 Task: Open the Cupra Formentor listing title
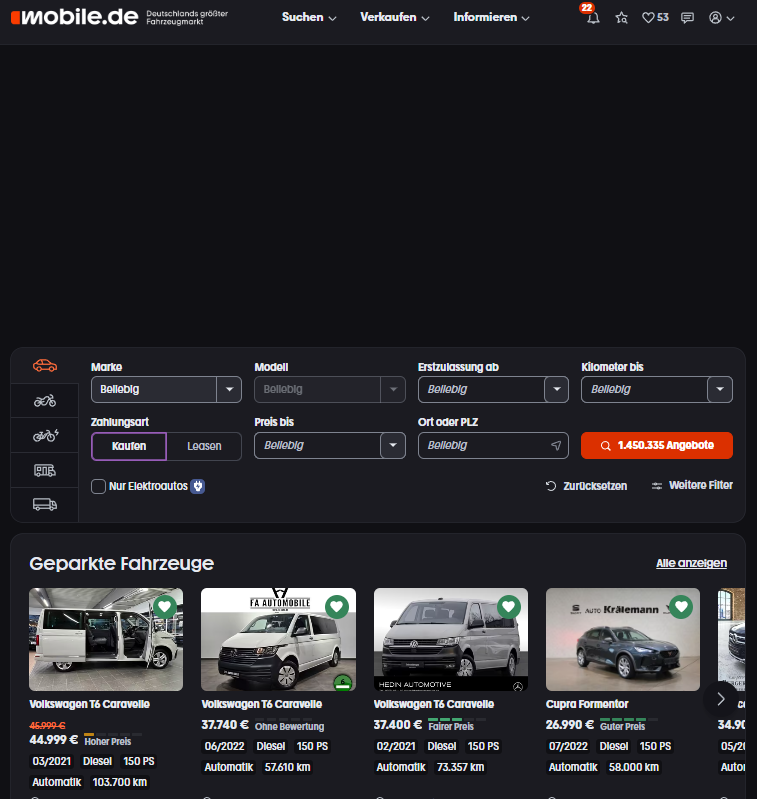587,704
